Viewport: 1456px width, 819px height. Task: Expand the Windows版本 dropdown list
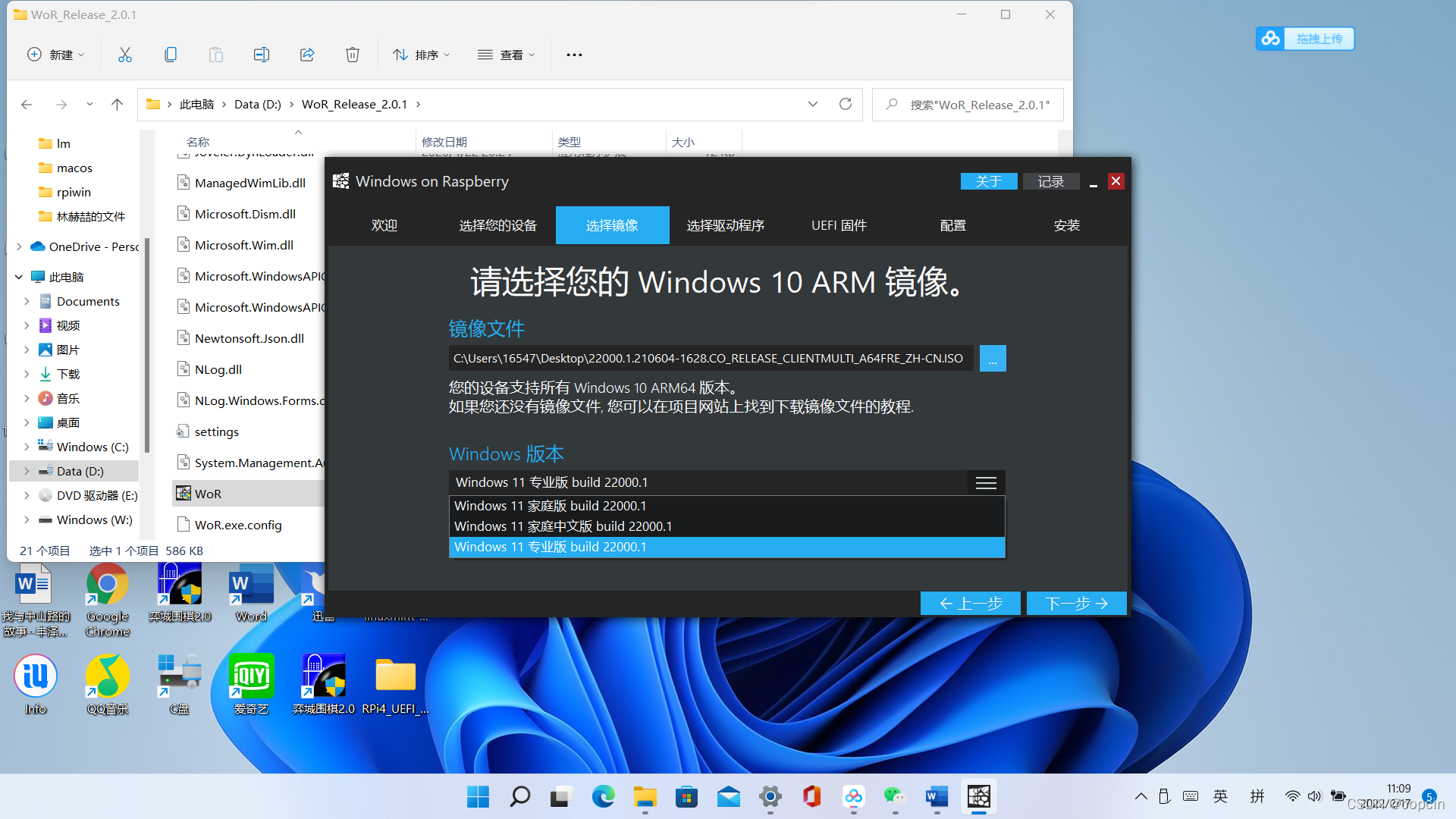[x=986, y=482]
